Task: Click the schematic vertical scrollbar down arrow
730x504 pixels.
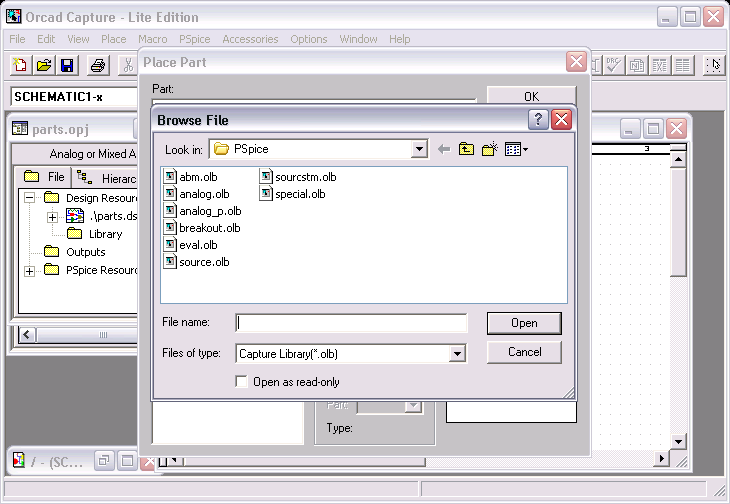Action: (678, 441)
